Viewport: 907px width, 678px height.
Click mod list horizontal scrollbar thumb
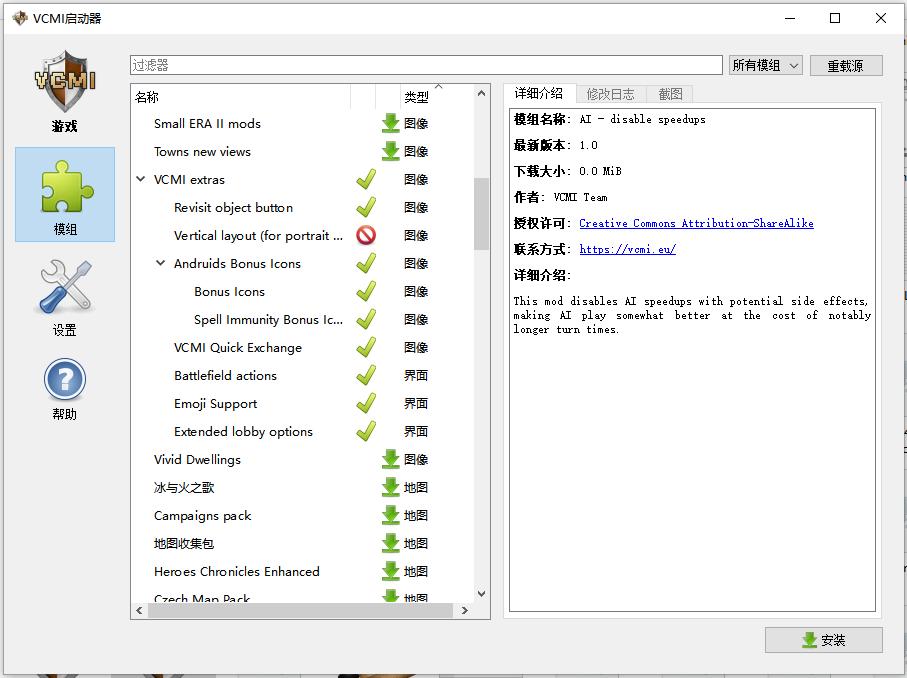(301, 610)
